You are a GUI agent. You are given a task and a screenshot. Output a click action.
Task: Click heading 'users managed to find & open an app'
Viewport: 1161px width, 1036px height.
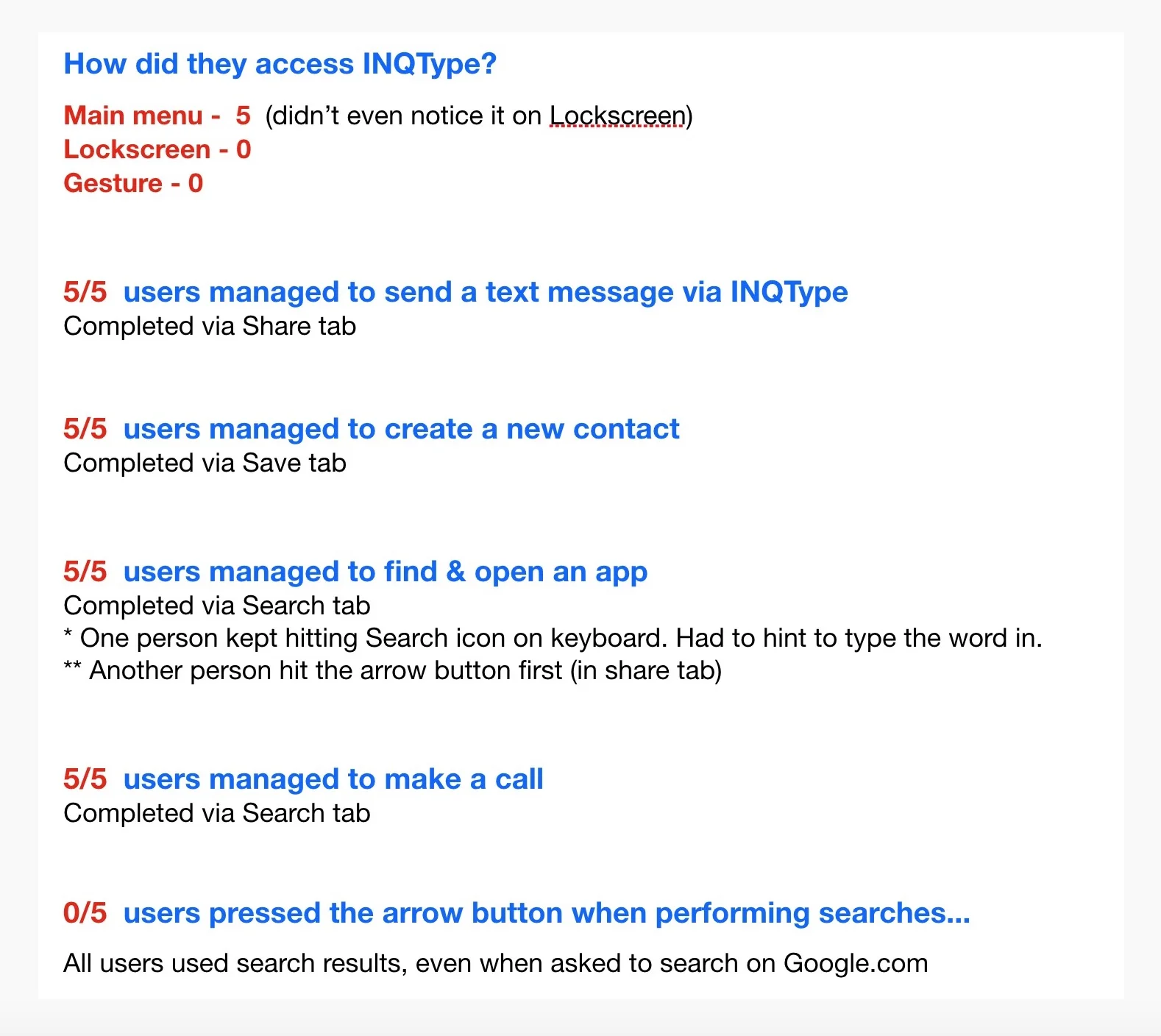coord(386,572)
